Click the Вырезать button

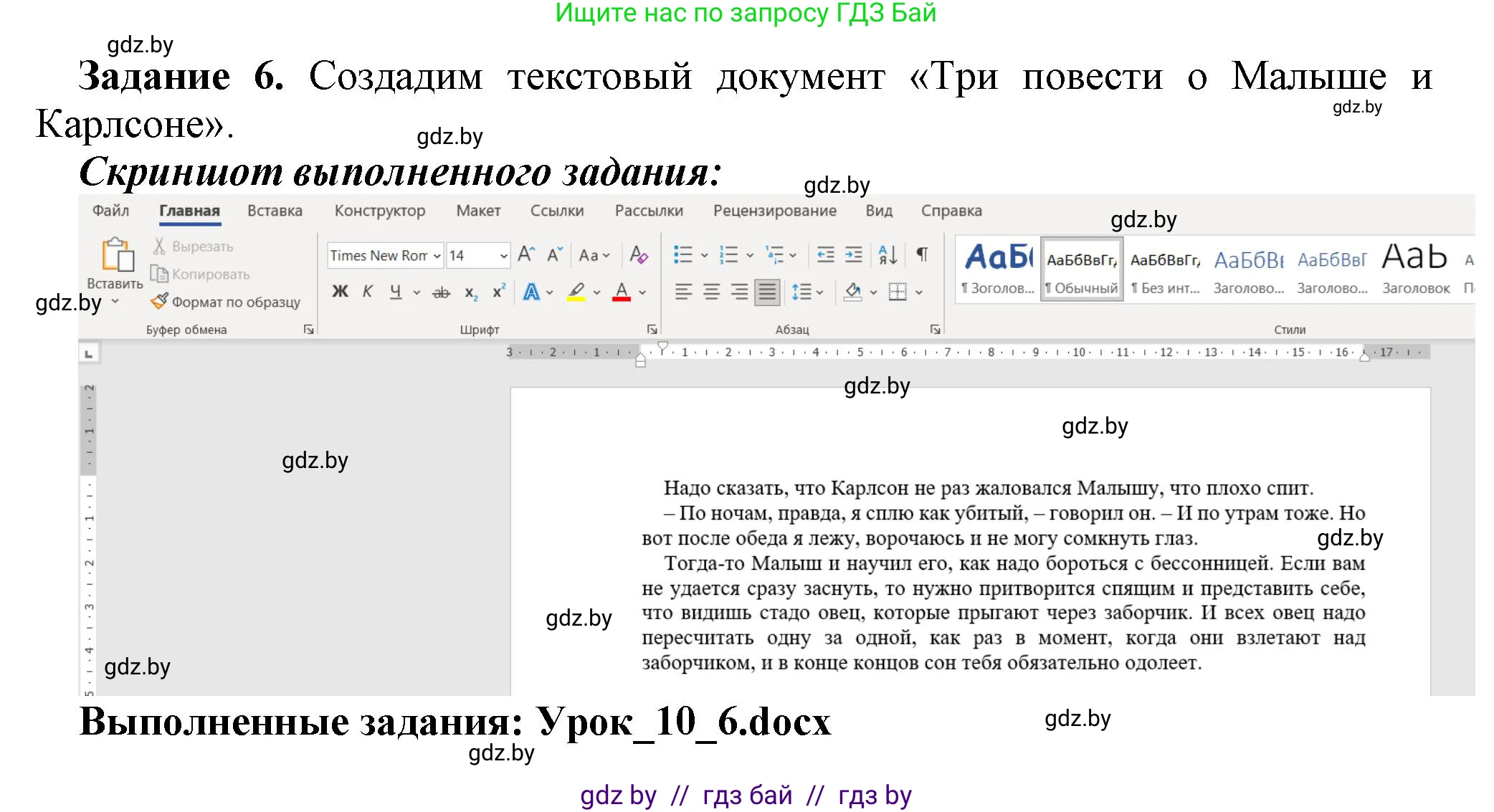(x=198, y=246)
